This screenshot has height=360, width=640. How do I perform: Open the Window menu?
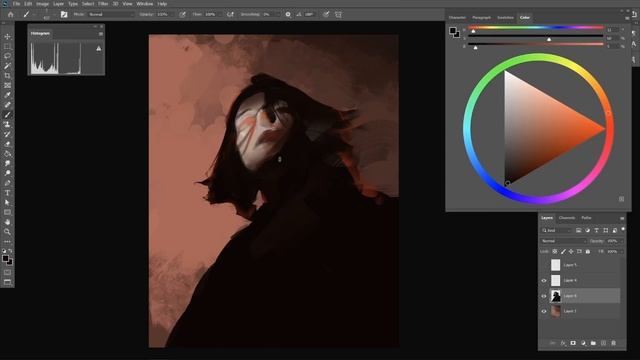click(x=144, y=4)
